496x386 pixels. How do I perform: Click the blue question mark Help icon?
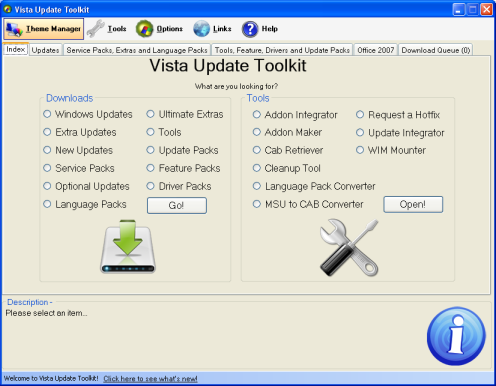[x=250, y=29]
